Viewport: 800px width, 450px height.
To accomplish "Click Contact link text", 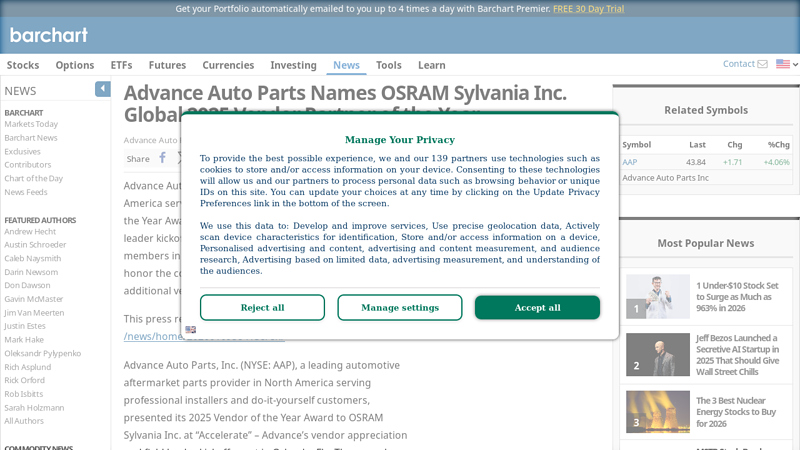I will pos(739,64).
